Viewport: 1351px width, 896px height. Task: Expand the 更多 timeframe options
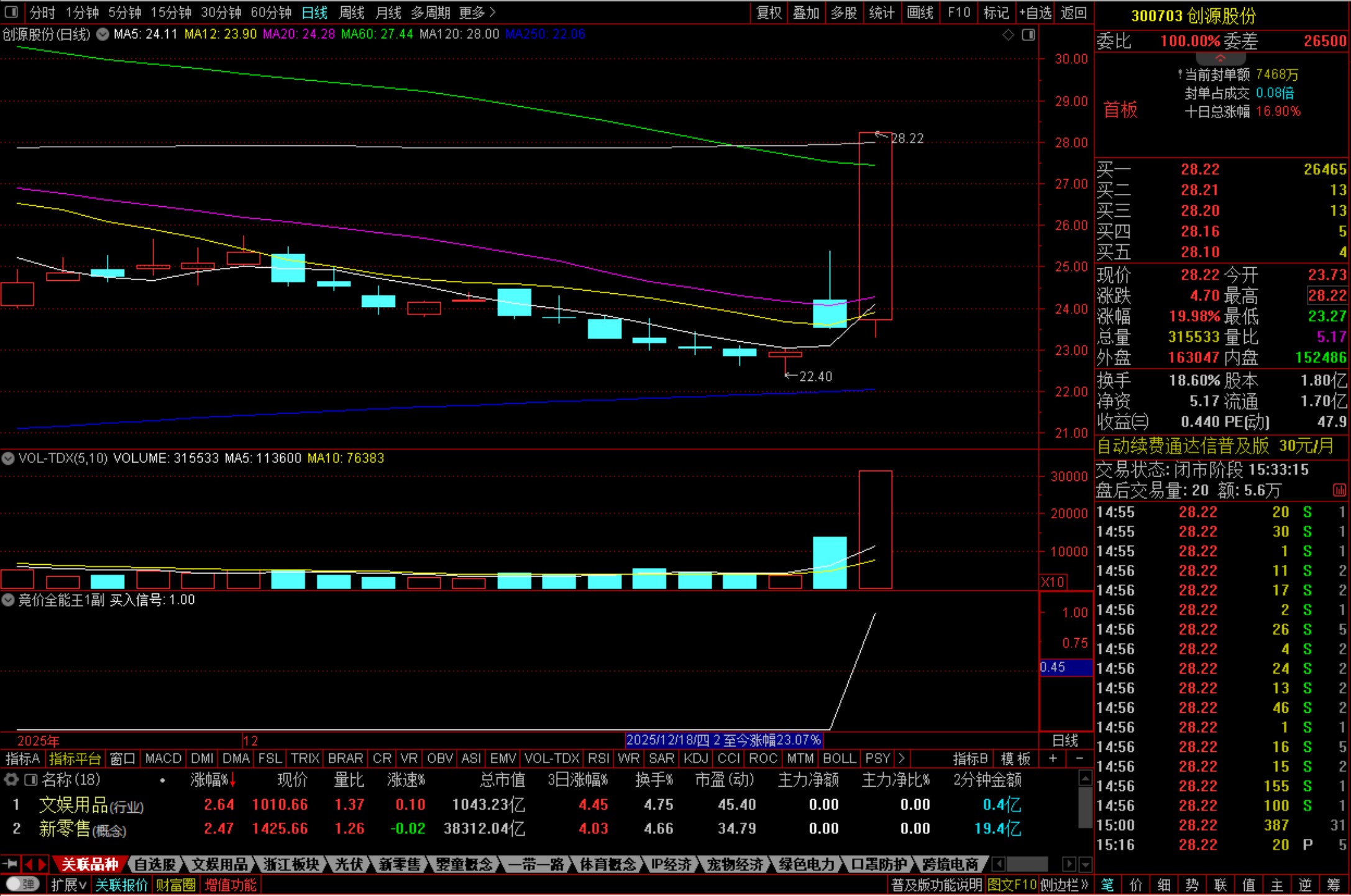[x=477, y=12]
